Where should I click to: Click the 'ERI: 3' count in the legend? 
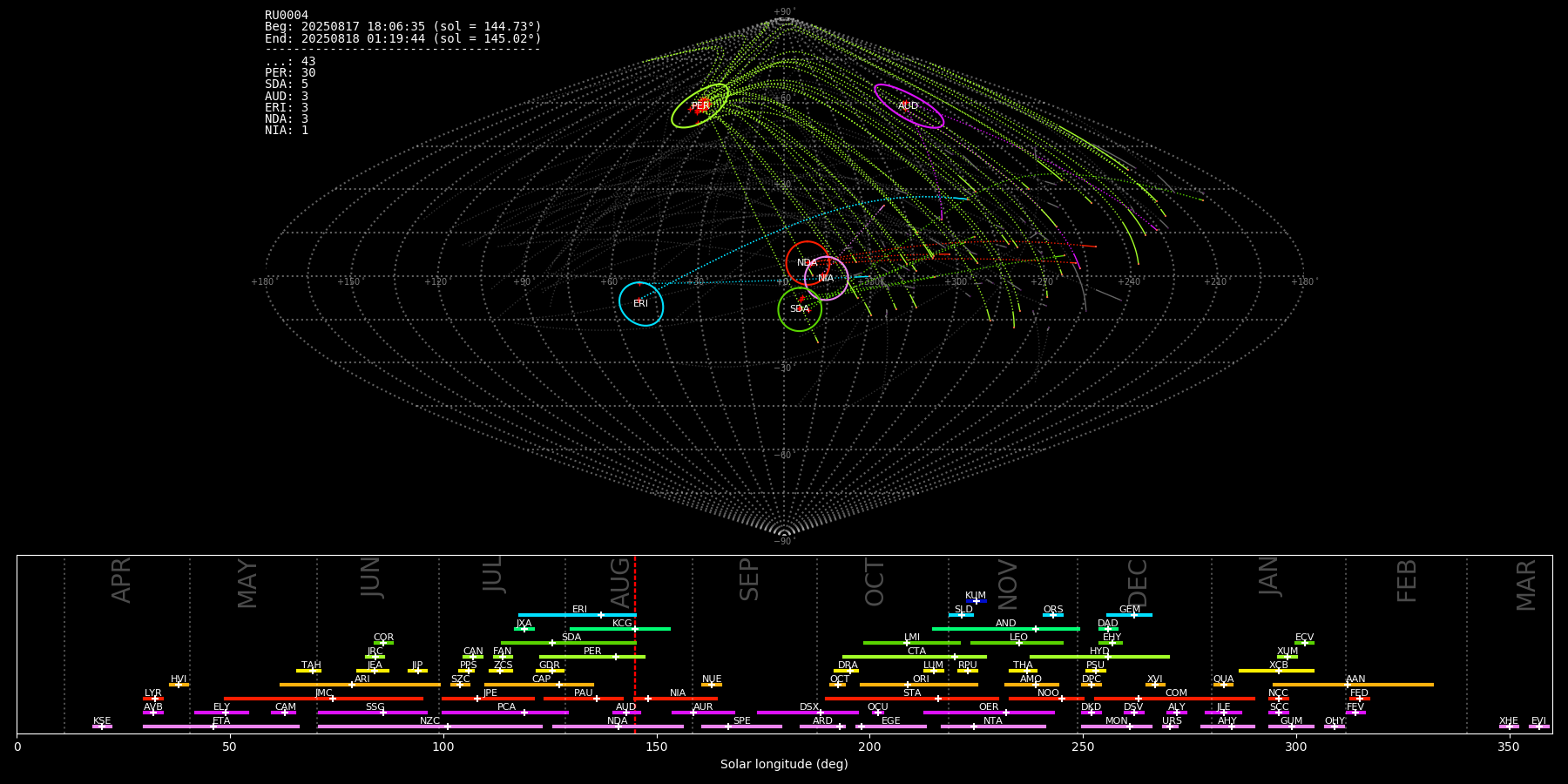coord(287,107)
